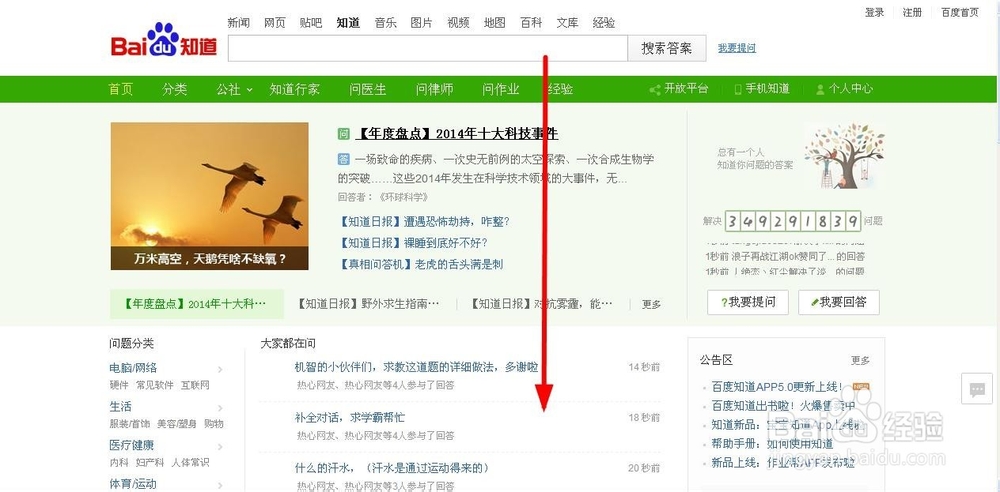
Task: Click the 开放平台 share icon
Action: click(x=655, y=89)
